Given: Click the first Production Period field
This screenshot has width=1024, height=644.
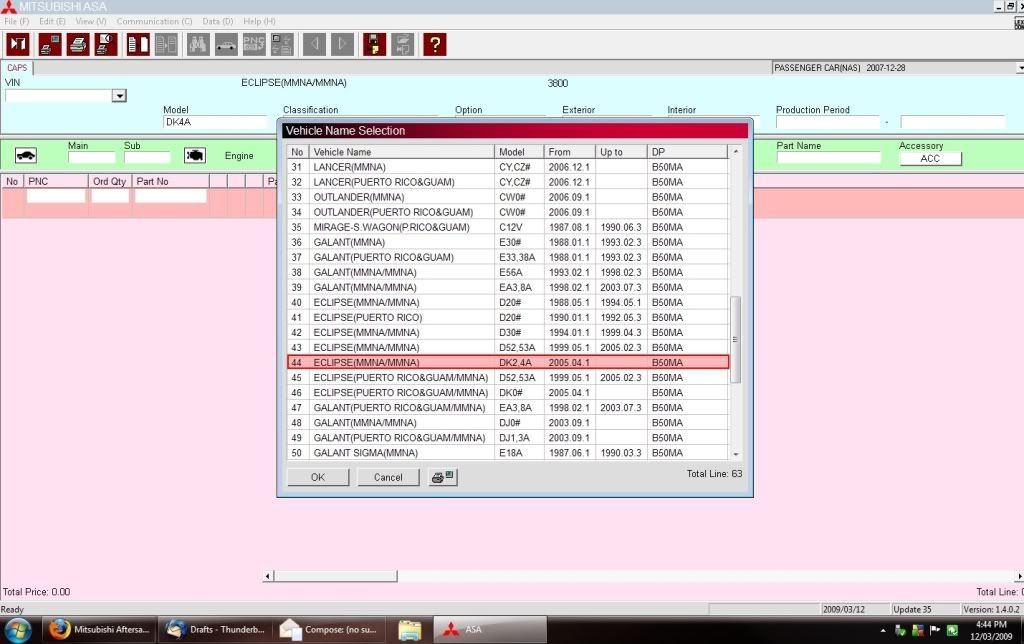Looking at the screenshot, I should click(x=828, y=122).
